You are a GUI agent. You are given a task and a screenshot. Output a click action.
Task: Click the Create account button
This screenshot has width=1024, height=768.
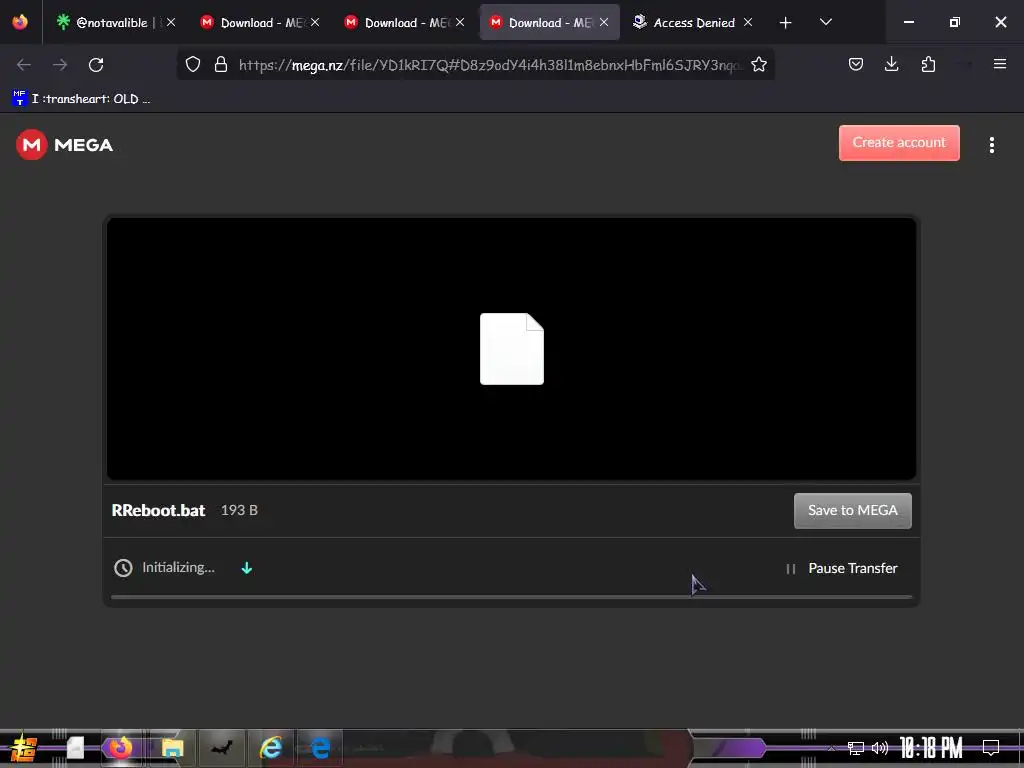[899, 142]
